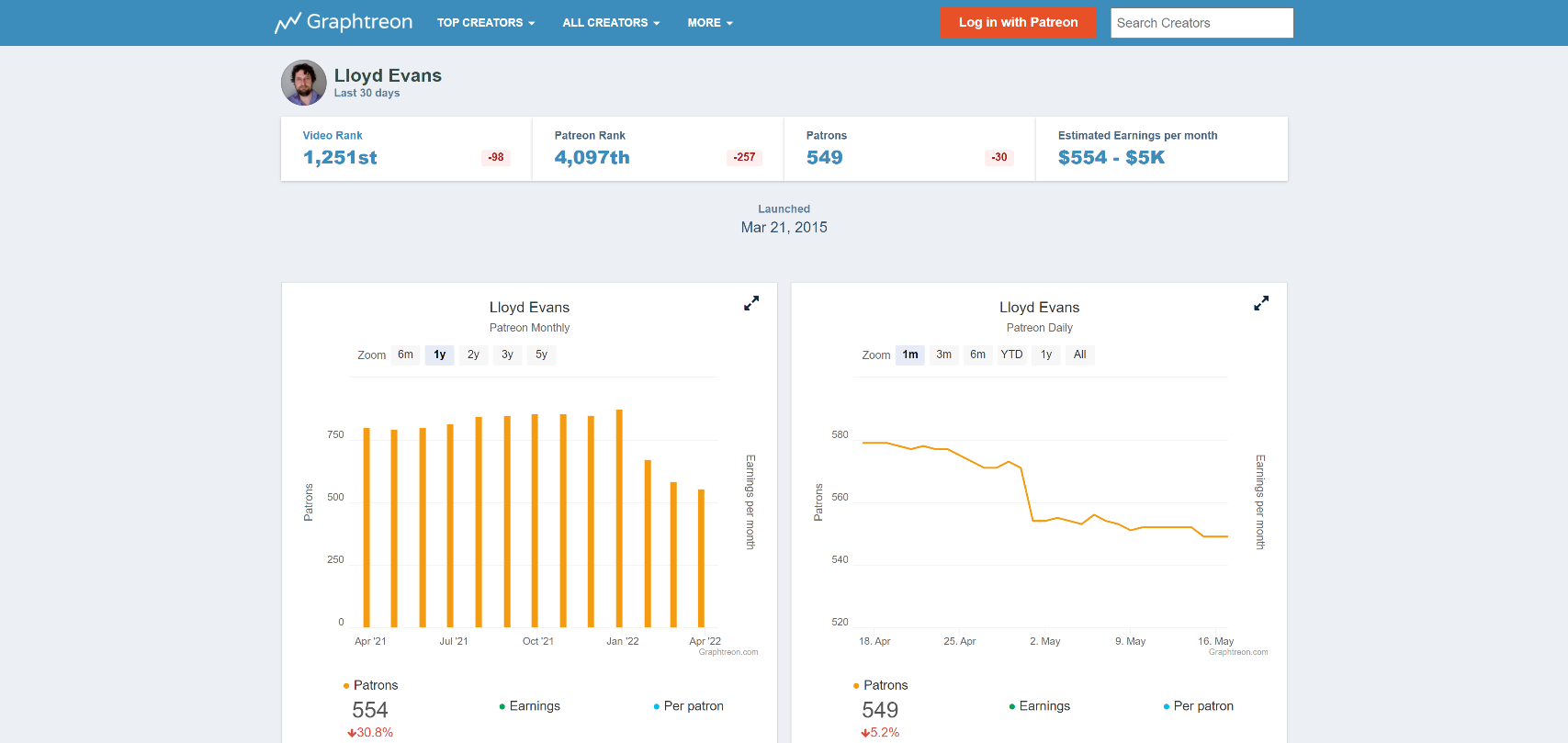Viewport: 1568px width, 743px height.
Task: Set monthly chart zoom to 1y
Action: point(440,355)
